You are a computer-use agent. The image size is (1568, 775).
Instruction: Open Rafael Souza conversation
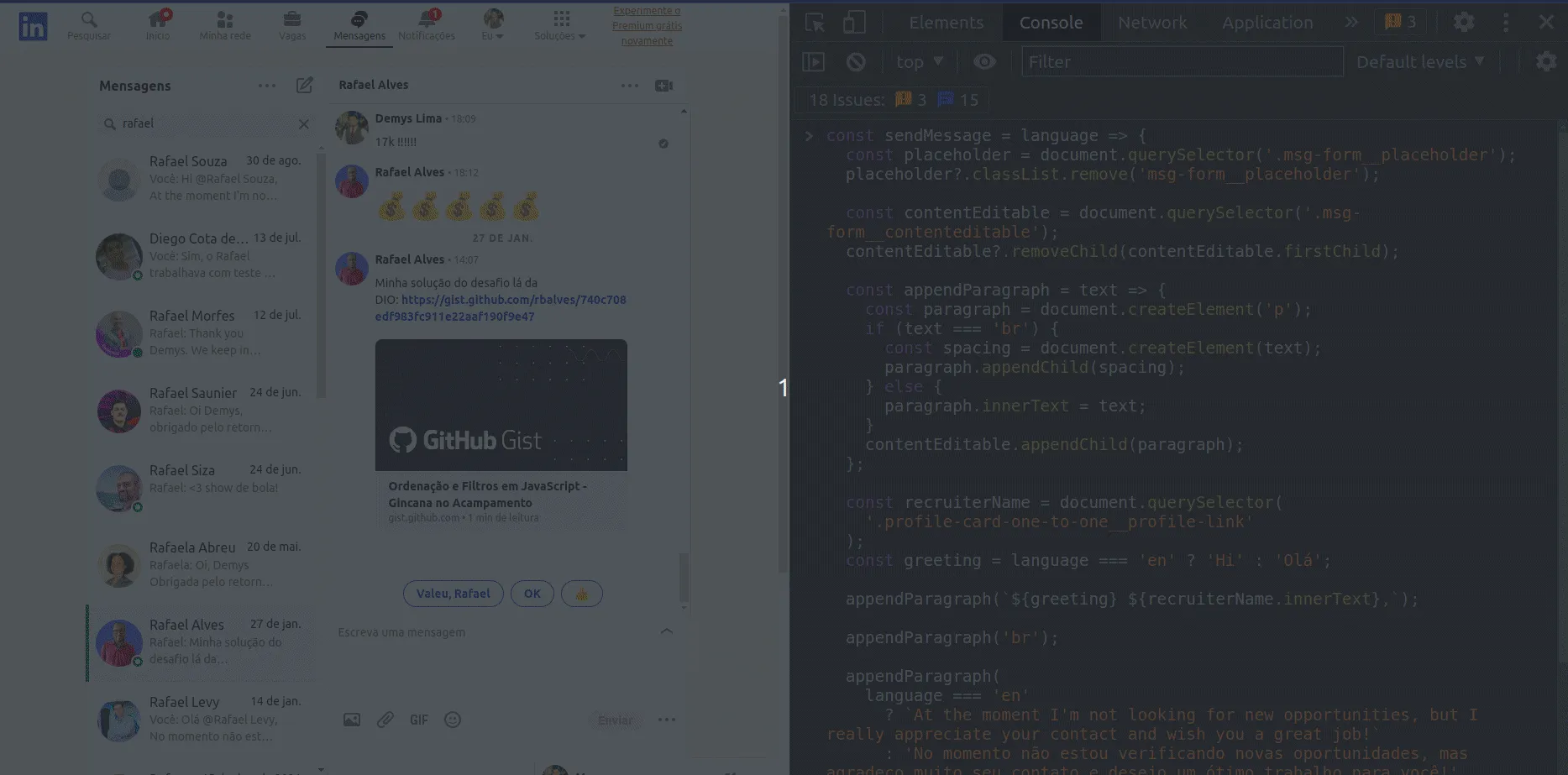point(202,178)
